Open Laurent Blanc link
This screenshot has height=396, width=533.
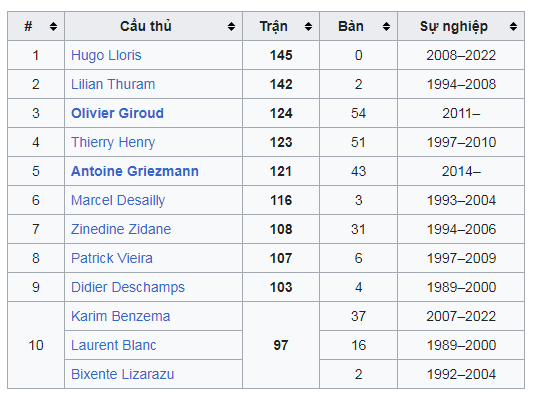114,345
